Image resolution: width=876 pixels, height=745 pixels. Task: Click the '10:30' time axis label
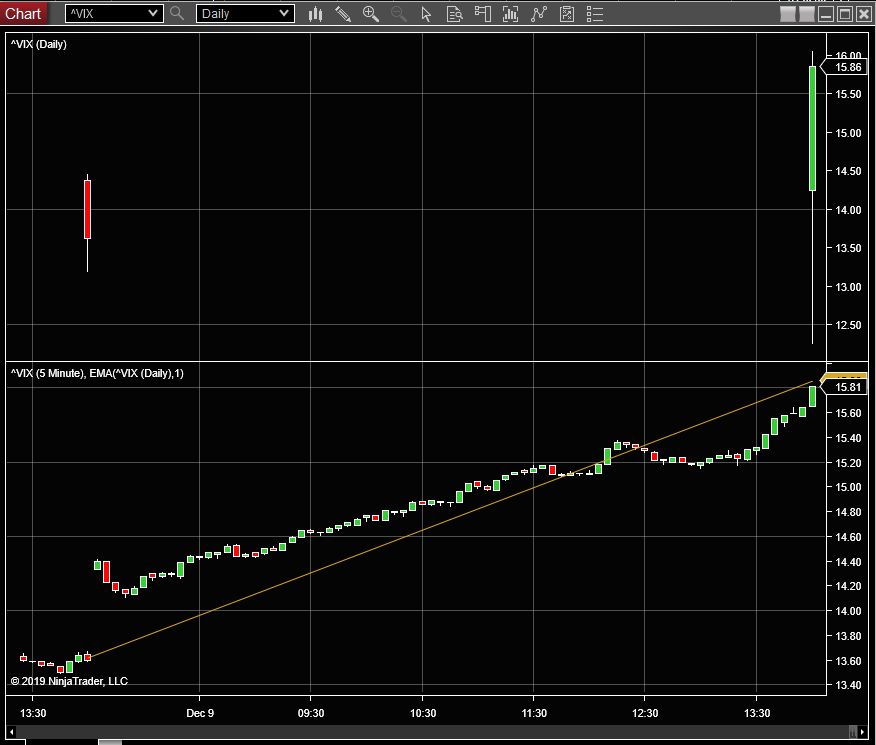423,713
